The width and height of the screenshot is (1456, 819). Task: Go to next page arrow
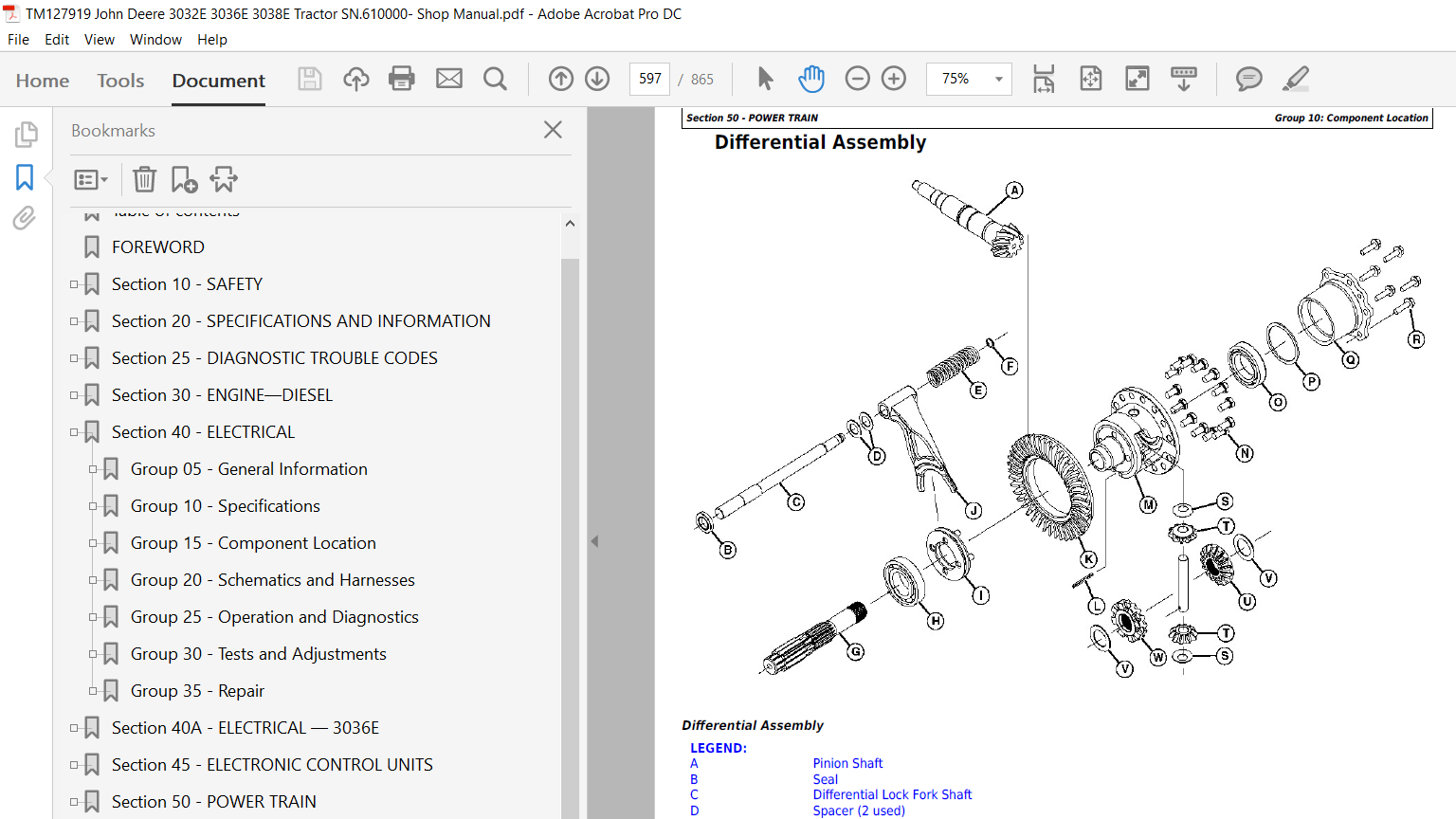[x=597, y=79]
